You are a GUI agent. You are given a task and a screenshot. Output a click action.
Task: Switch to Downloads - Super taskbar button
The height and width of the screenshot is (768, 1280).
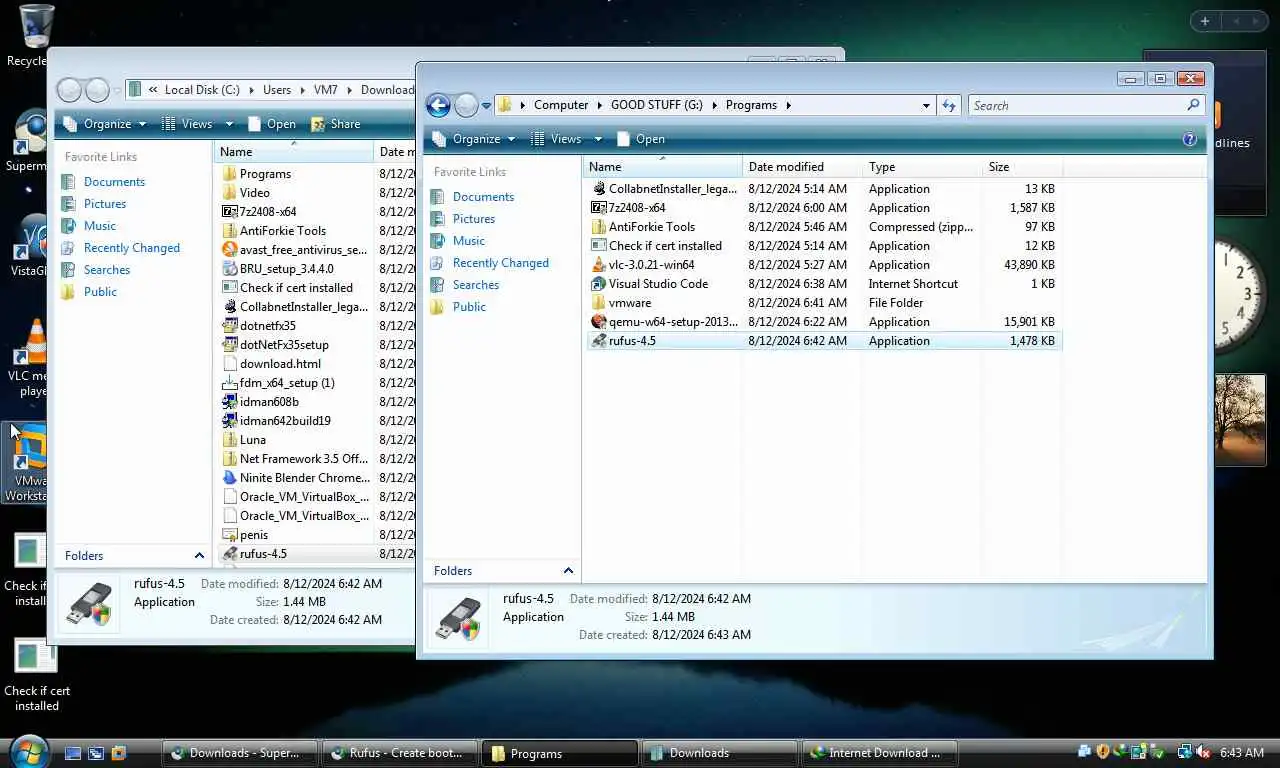tap(240, 753)
